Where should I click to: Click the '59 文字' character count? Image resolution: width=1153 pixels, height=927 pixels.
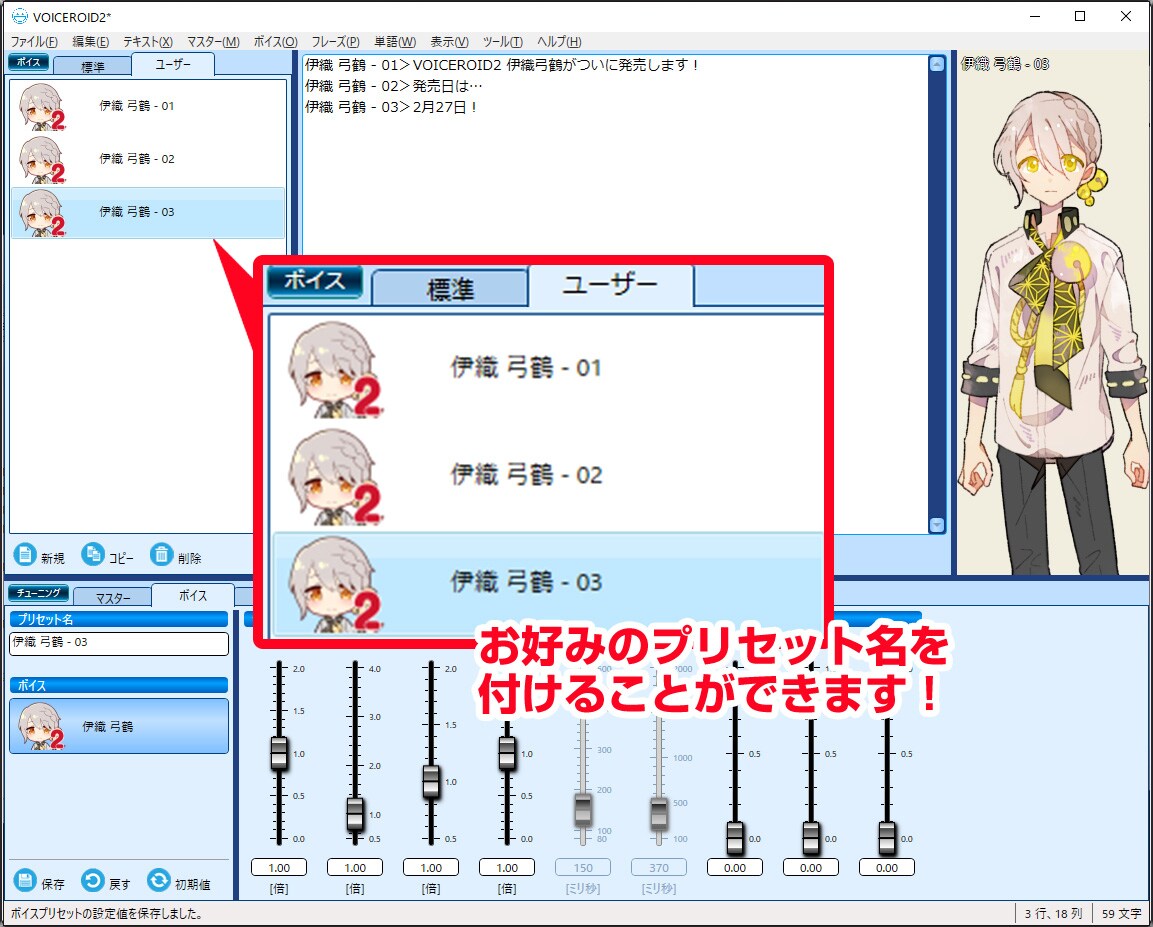tap(1121, 914)
